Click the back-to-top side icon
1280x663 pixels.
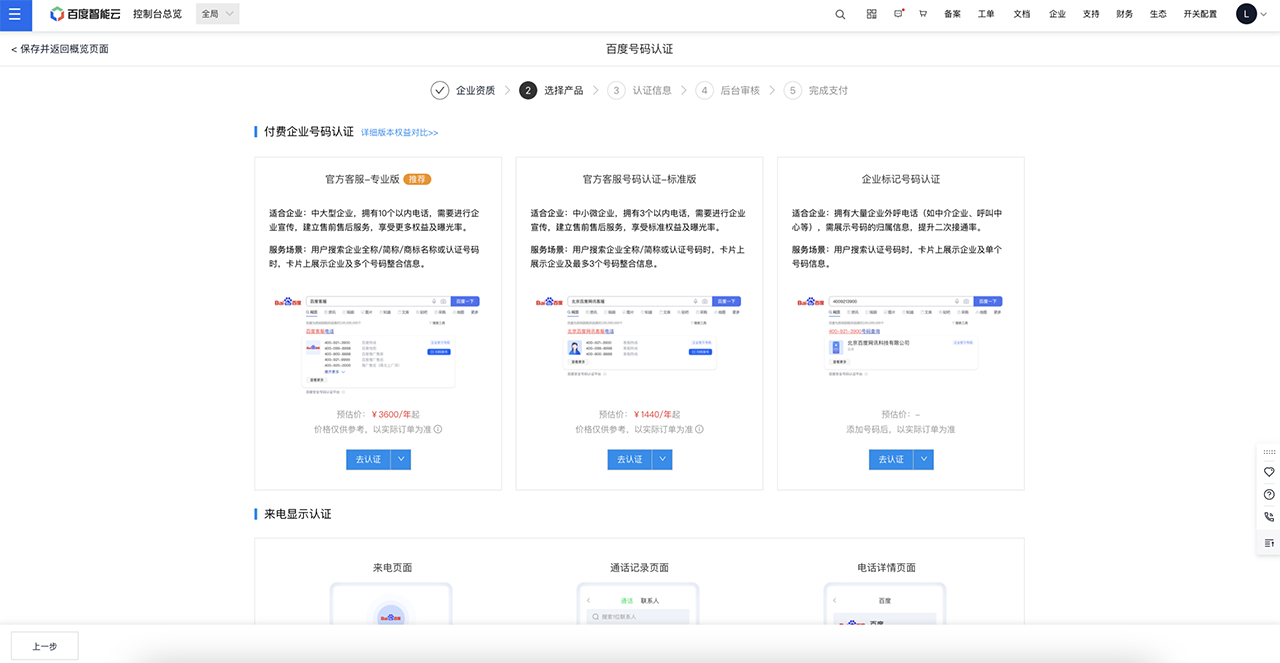1269,542
